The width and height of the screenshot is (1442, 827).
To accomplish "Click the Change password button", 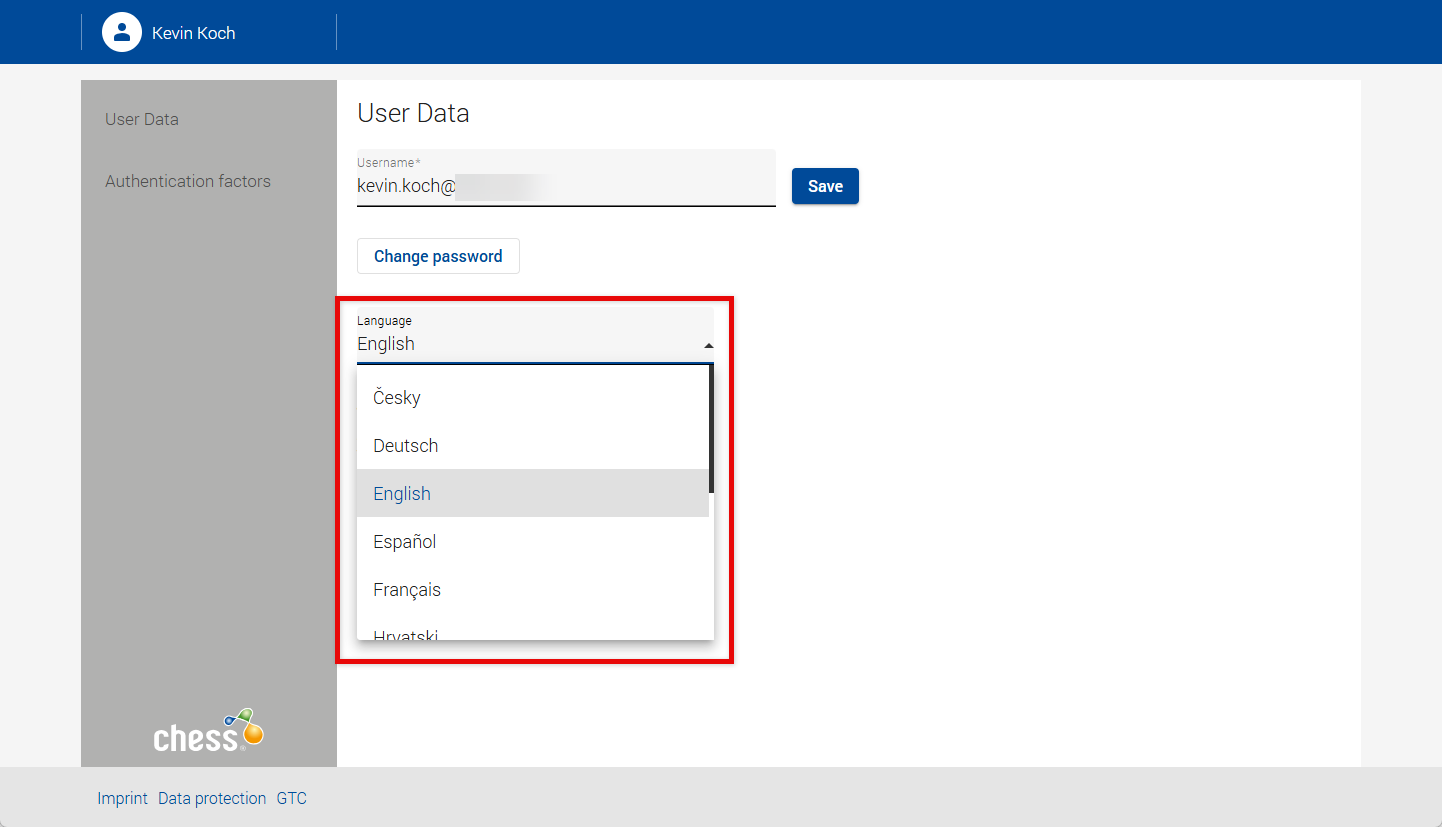I will 438,256.
